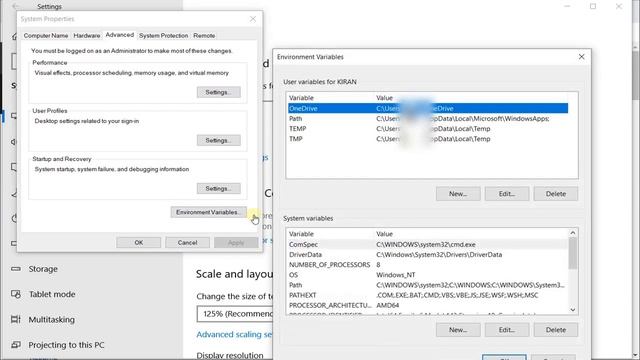640x360 pixels.
Task: Select the Advanced tab
Action: (120, 35)
